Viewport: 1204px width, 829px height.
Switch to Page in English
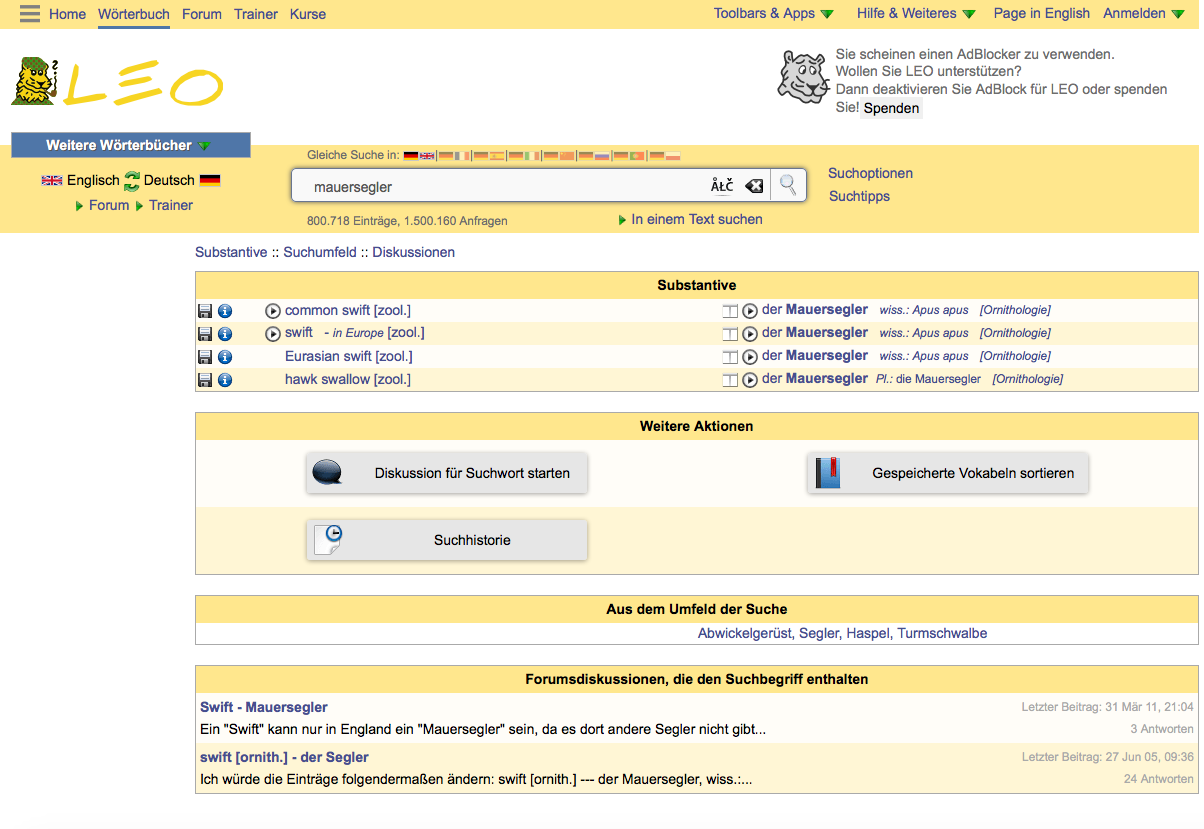click(x=1041, y=13)
